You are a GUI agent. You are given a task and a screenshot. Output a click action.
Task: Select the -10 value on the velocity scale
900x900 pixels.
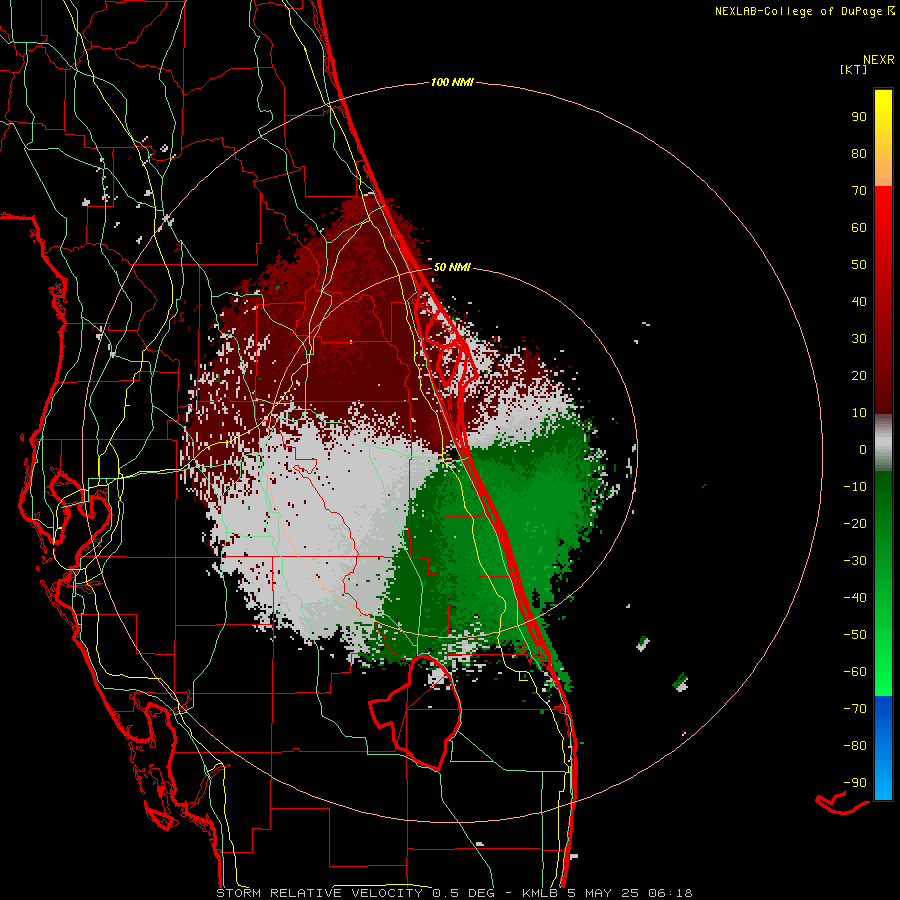pyautogui.click(x=855, y=487)
